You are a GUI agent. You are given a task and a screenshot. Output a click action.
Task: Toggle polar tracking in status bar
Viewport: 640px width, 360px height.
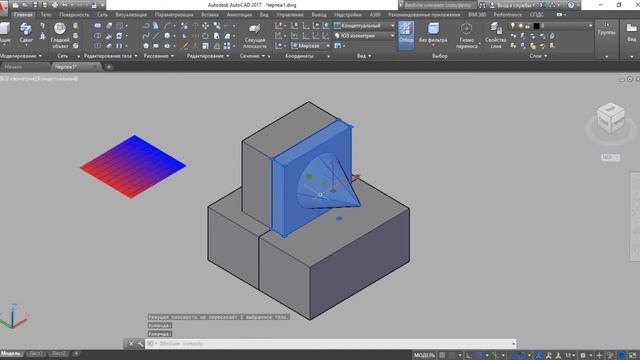(x=480, y=356)
